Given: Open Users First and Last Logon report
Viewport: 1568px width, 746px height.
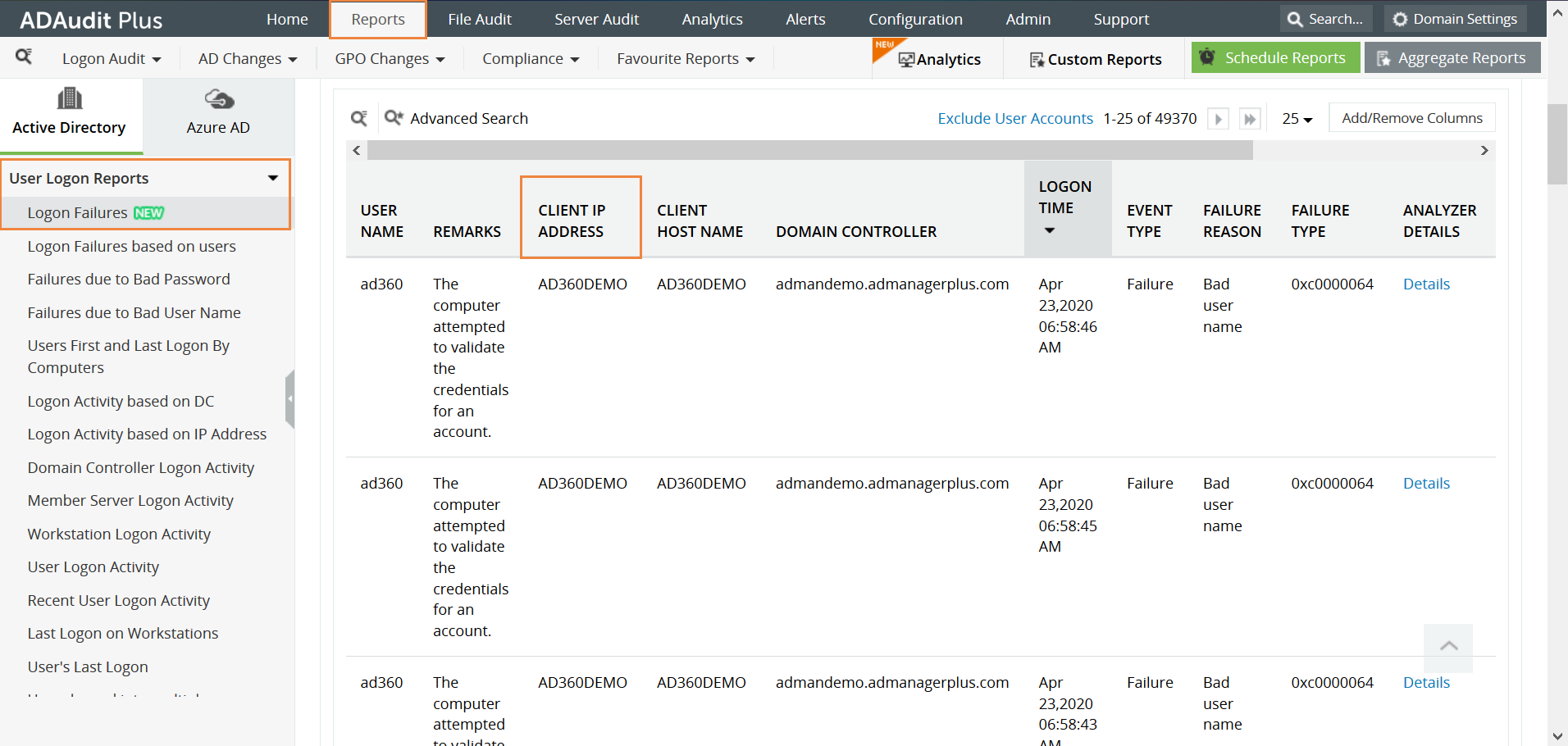Looking at the screenshot, I should tap(129, 357).
